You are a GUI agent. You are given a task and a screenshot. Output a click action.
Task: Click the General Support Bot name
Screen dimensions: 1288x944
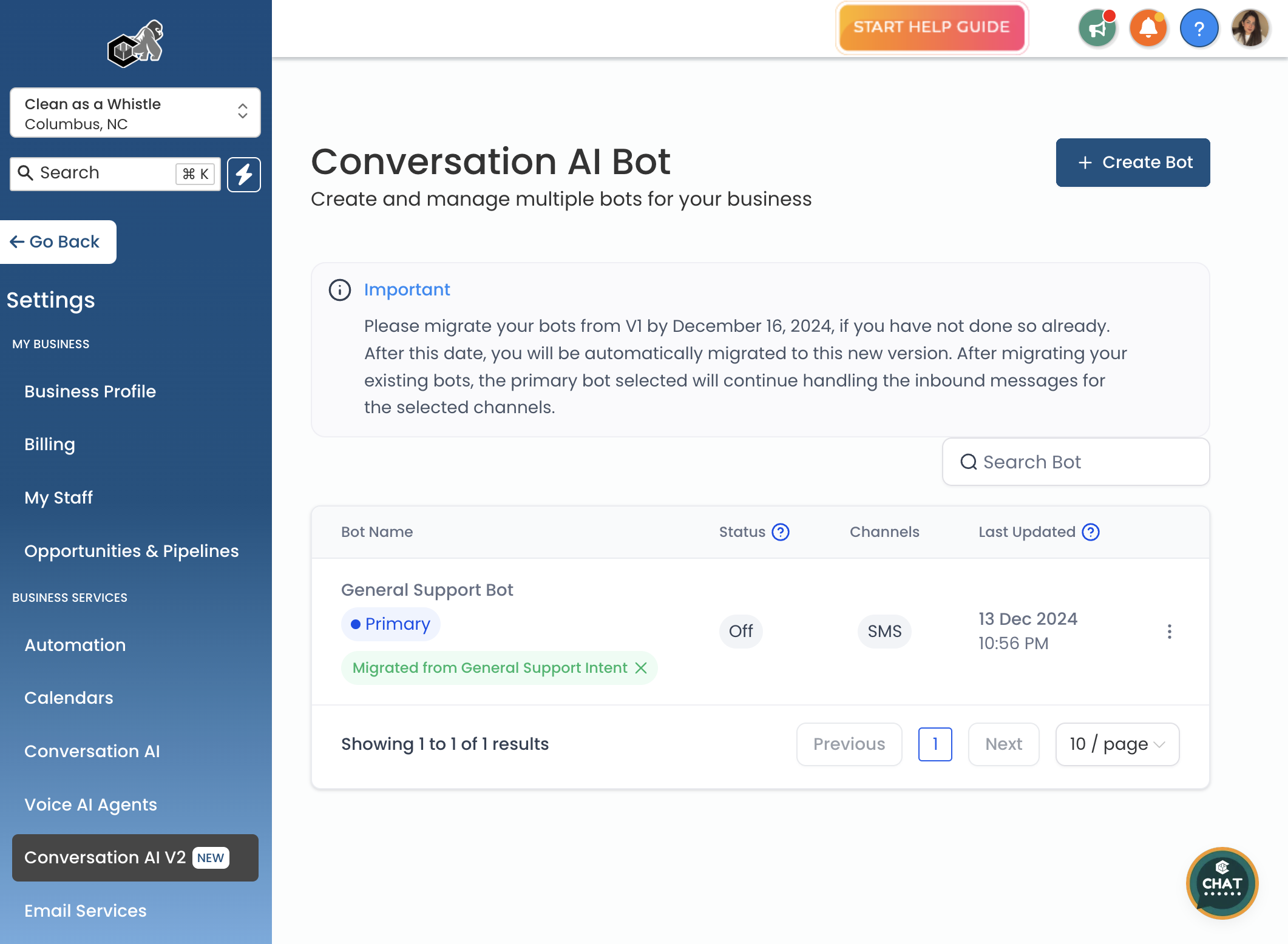coord(427,590)
